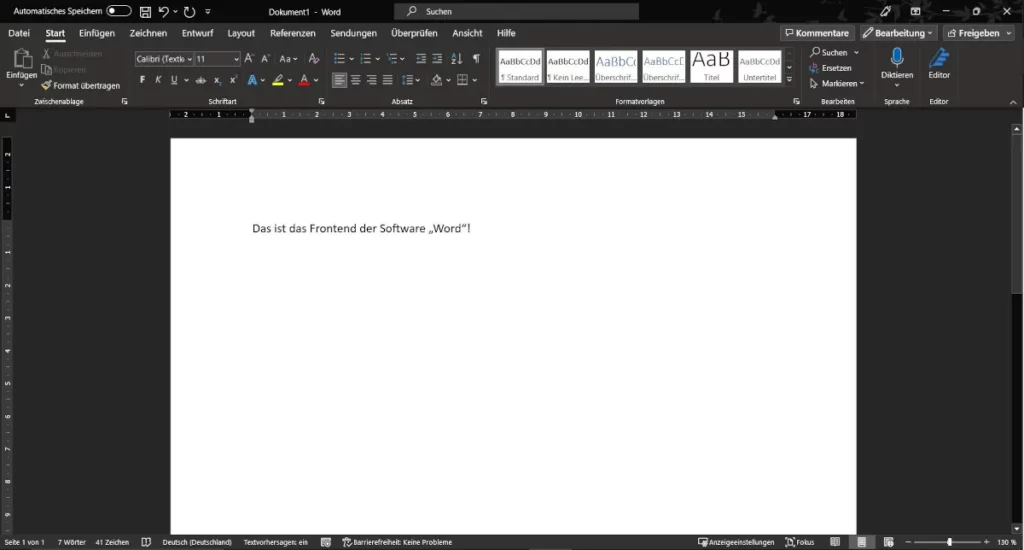Apply the Titel style
The image size is (1024, 550).
pos(712,66)
